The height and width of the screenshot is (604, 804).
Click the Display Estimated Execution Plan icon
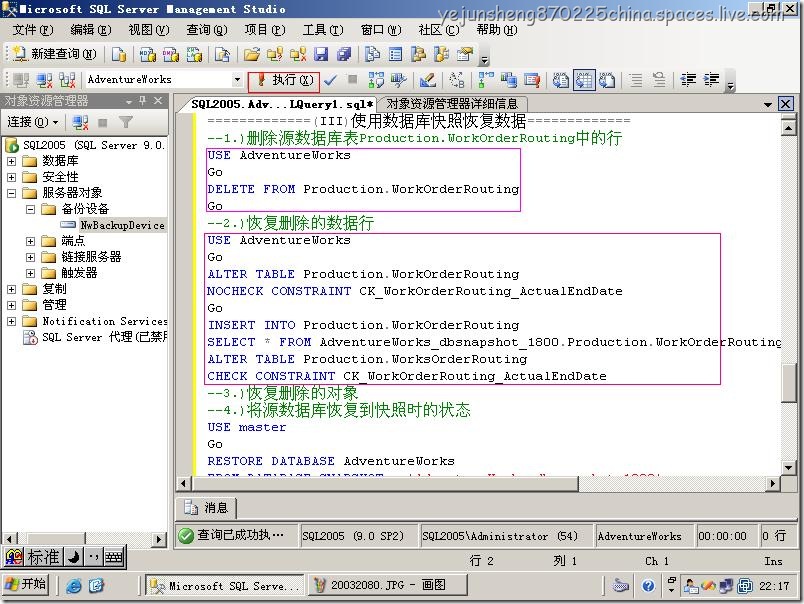(x=376, y=80)
